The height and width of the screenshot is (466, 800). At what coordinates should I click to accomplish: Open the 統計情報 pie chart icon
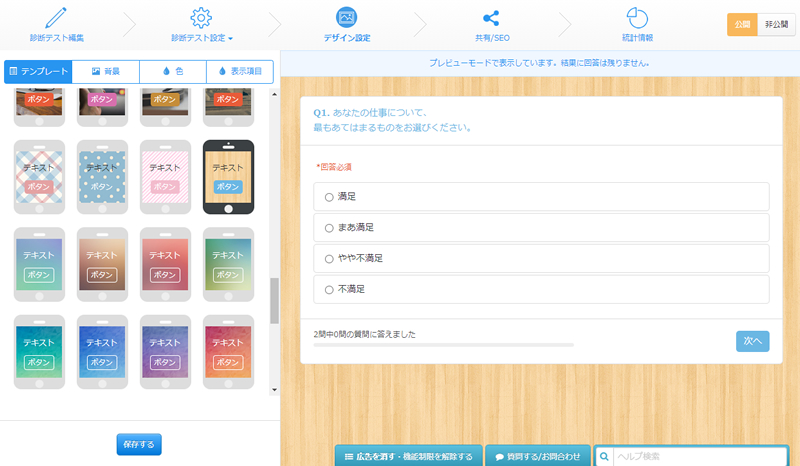pyautogui.click(x=637, y=18)
